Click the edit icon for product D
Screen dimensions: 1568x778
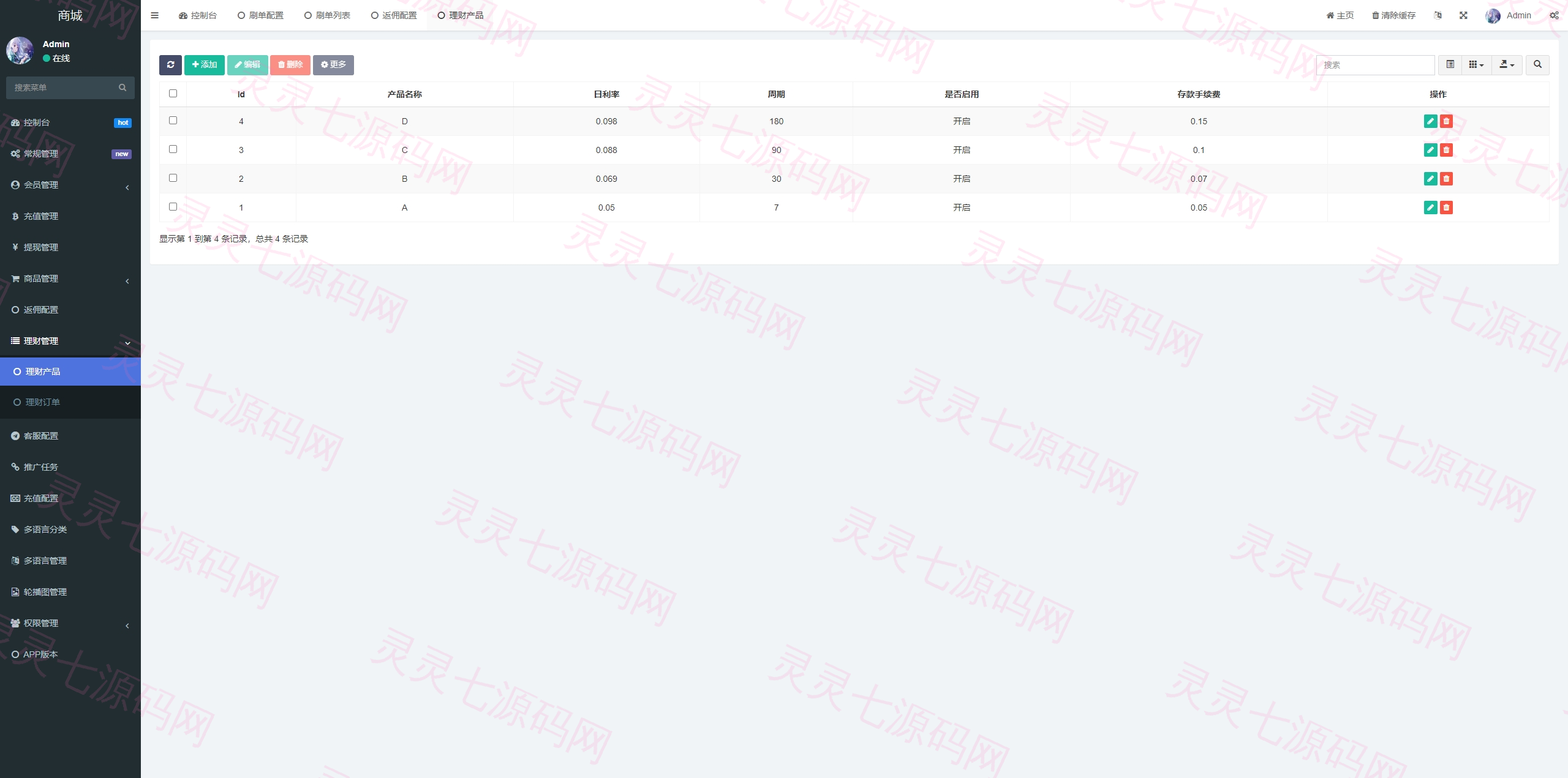click(1430, 121)
